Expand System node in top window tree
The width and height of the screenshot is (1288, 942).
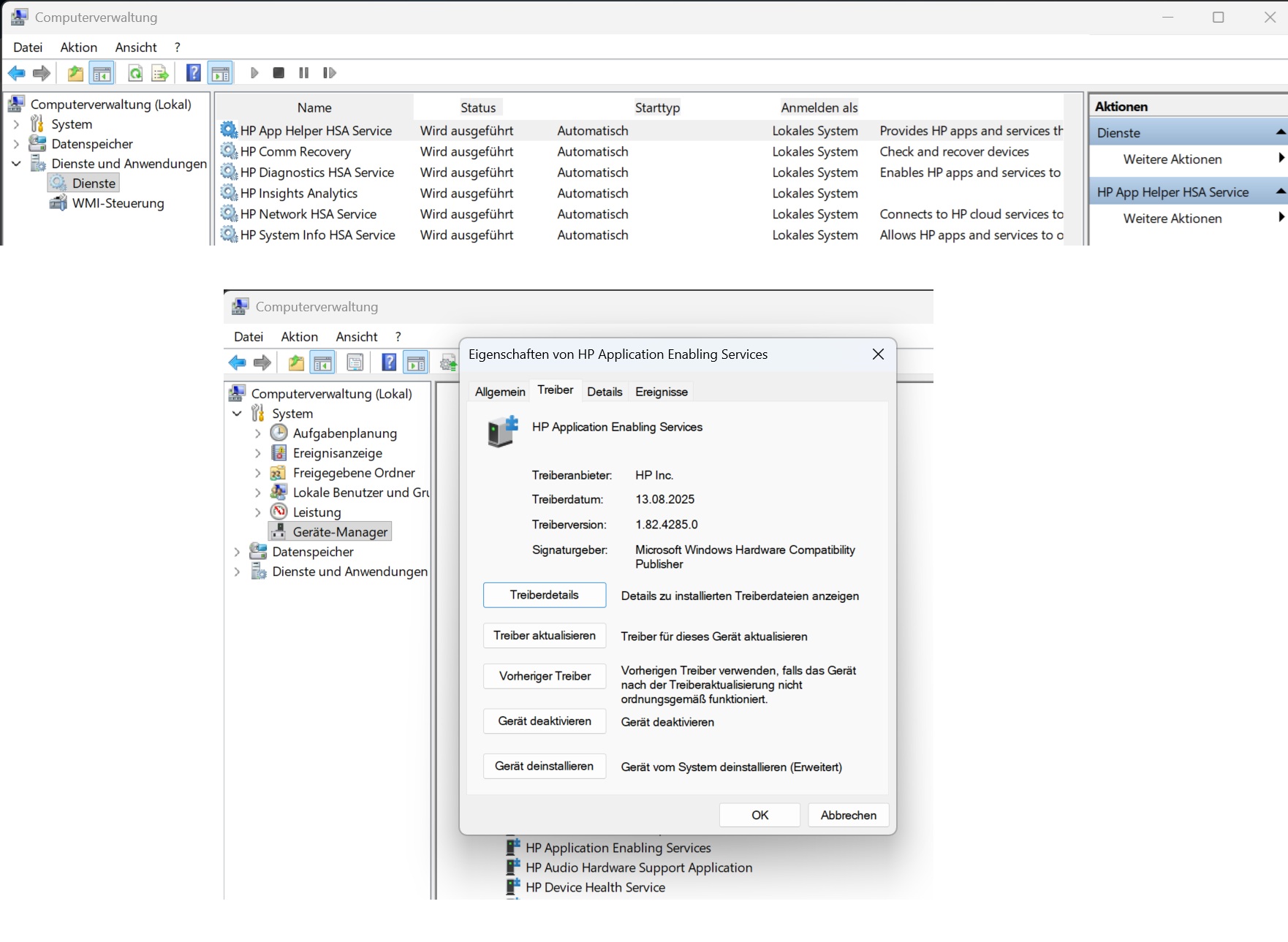16,124
